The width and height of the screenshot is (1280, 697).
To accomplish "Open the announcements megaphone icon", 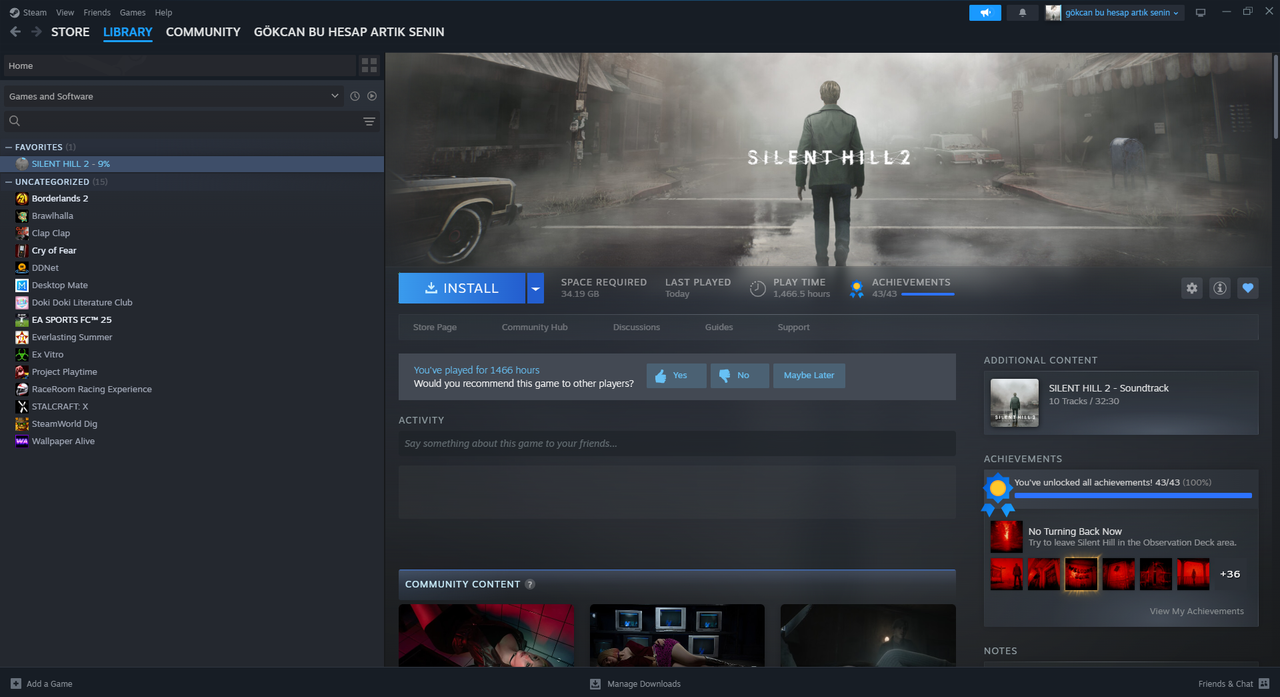I will pos(985,13).
